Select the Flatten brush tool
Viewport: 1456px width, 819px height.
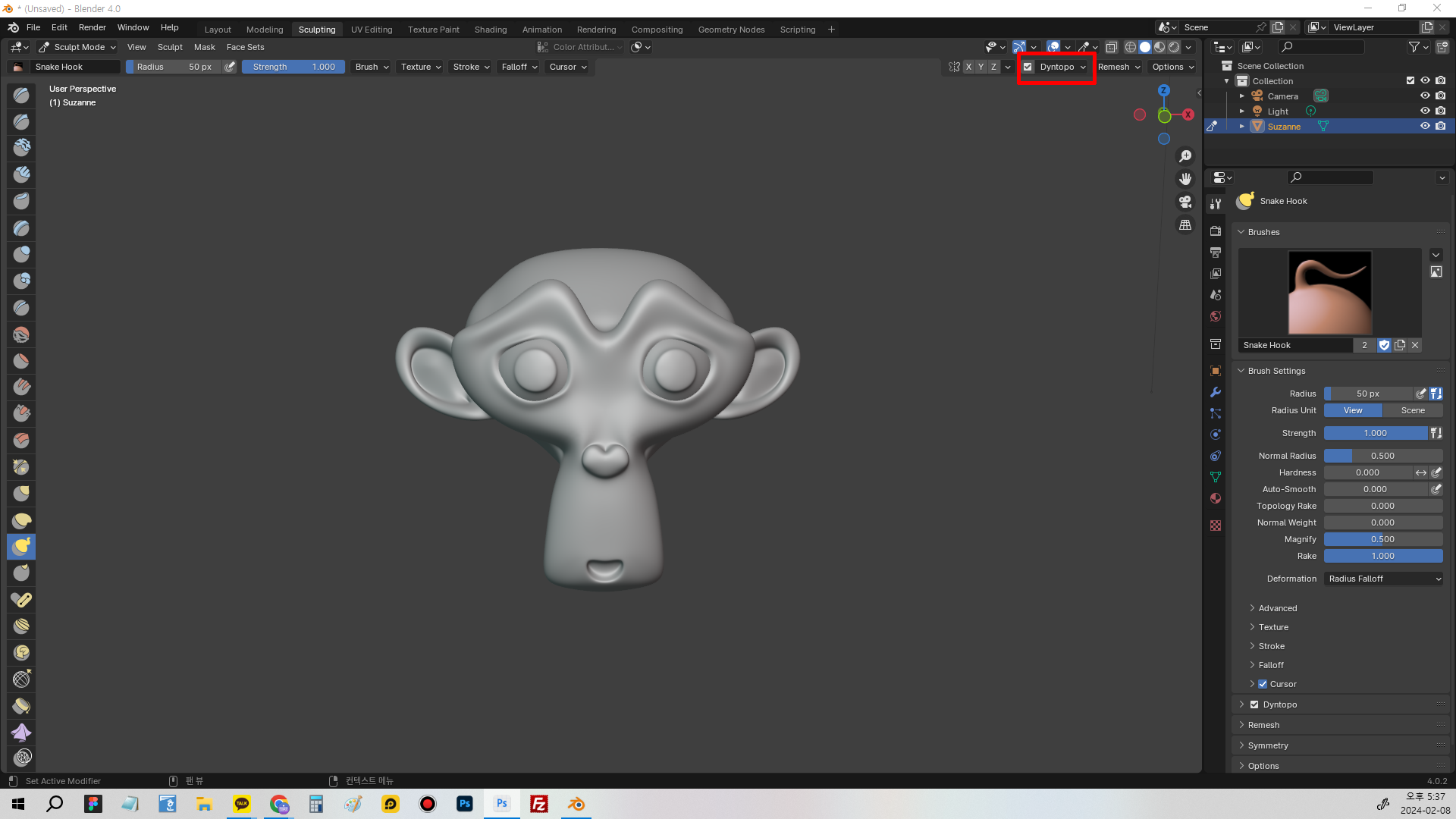pyautogui.click(x=21, y=360)
